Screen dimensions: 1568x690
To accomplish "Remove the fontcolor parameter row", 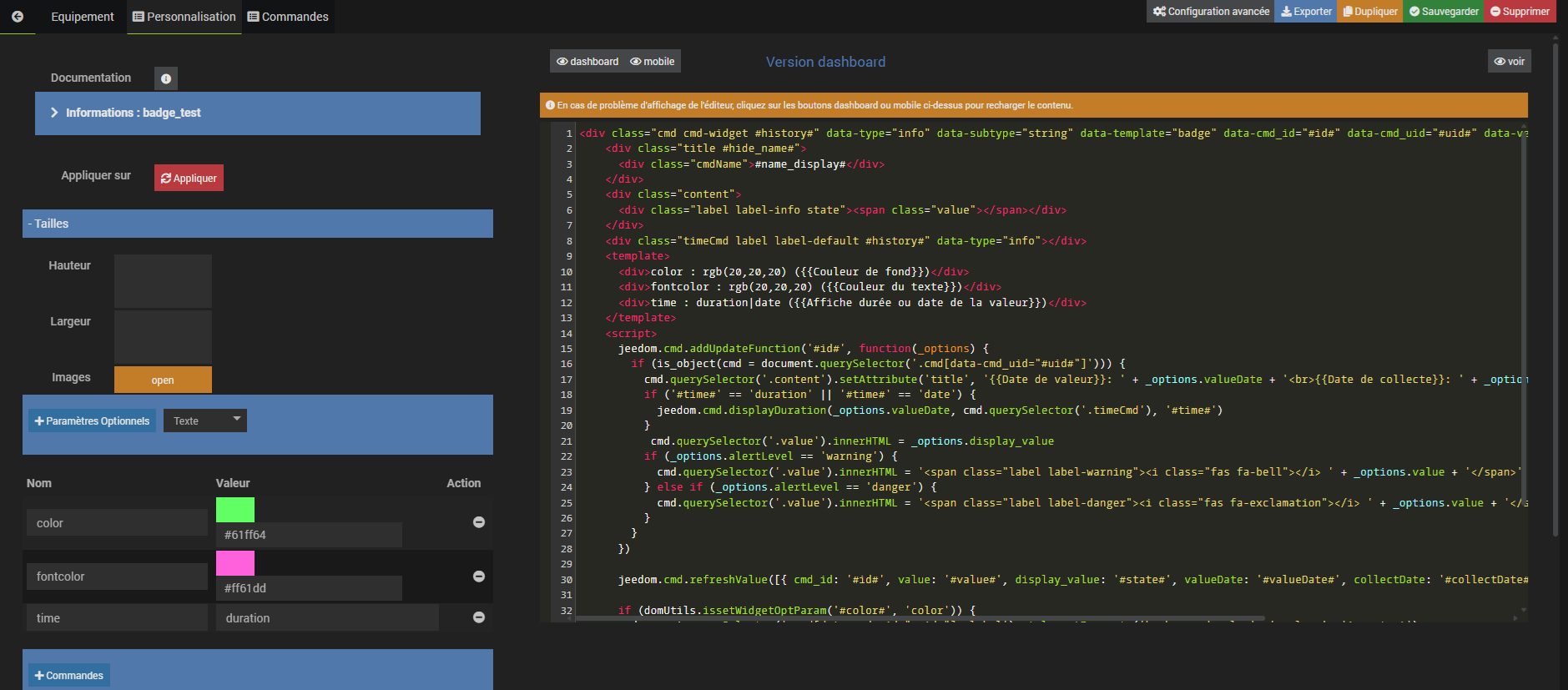I will [x=479, y=577].
